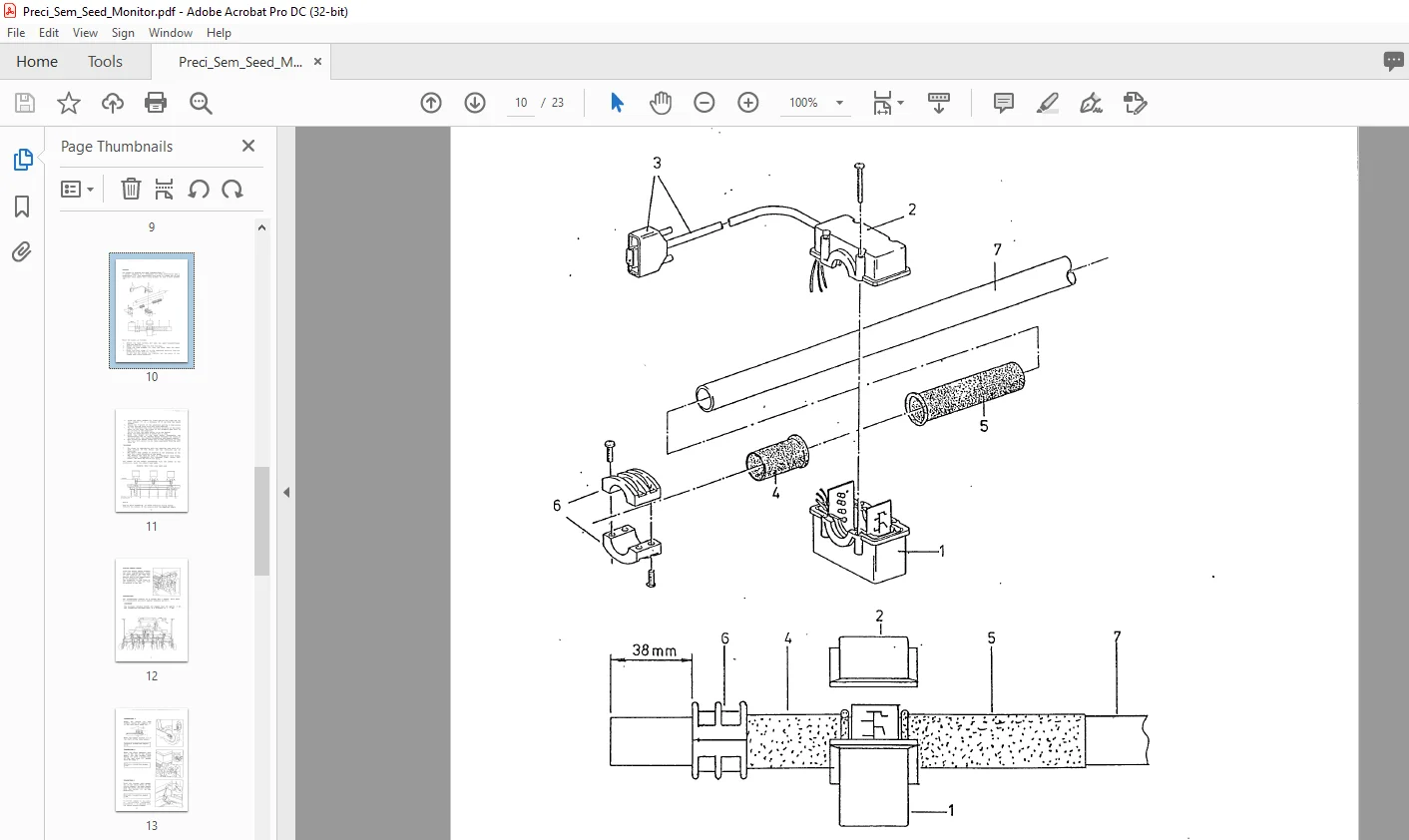Open the comments chat bubble icon

click(1394, 62)
